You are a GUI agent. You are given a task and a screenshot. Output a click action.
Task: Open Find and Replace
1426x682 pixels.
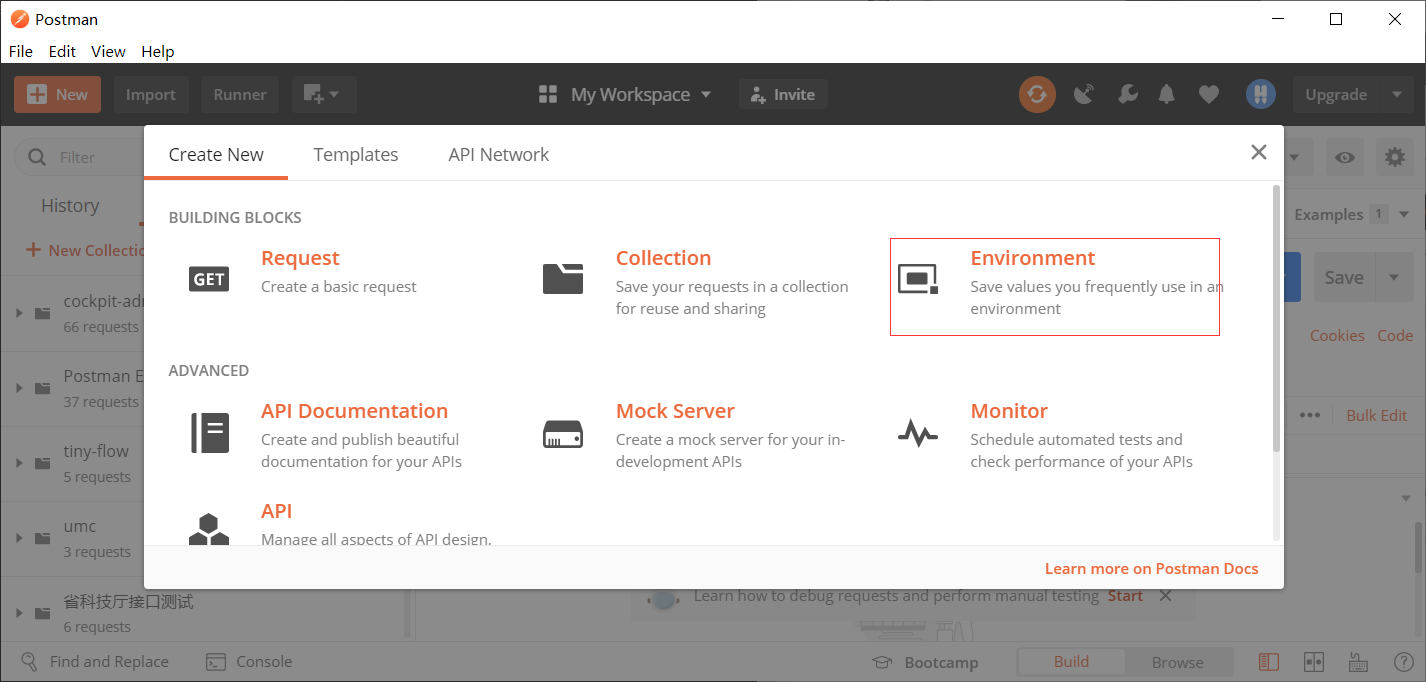(96, 662)
